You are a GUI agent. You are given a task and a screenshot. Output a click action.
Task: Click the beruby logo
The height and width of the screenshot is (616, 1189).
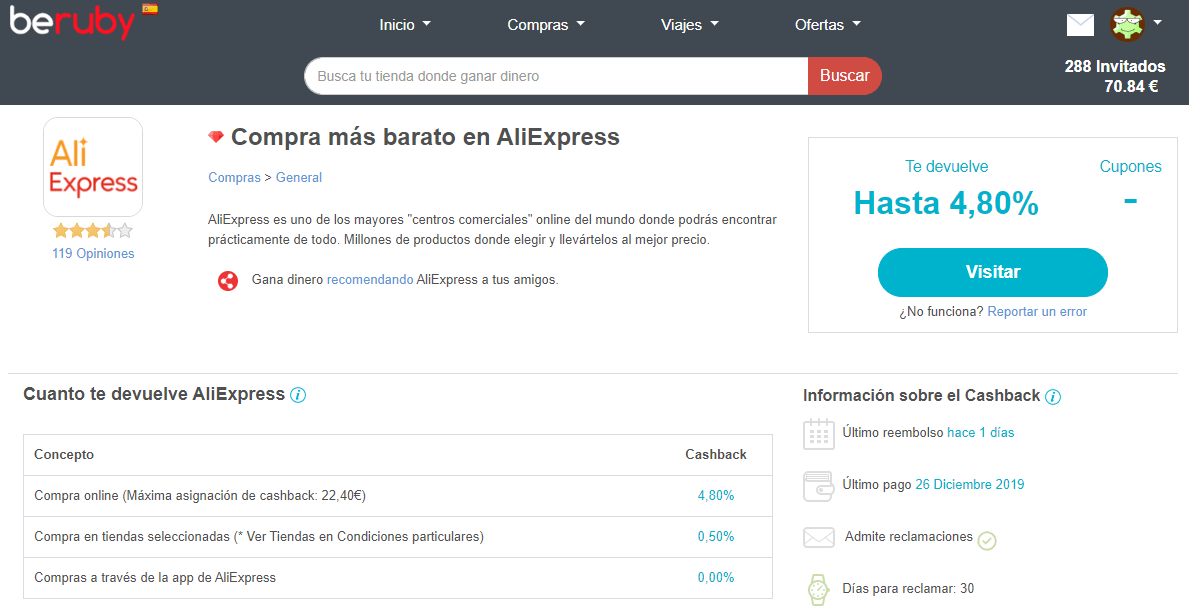(x=72, y=22)
